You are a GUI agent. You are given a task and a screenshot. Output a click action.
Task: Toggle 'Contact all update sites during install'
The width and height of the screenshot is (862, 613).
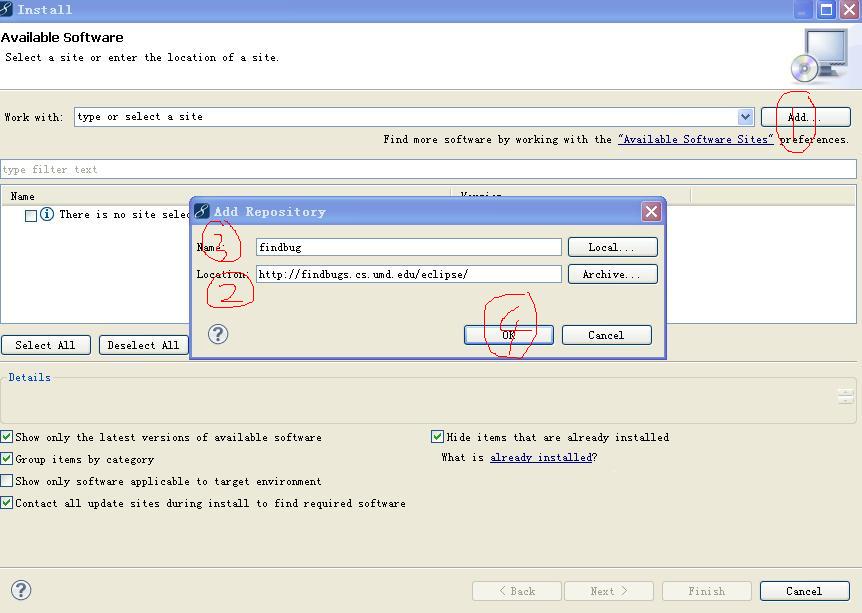[7, 503]
